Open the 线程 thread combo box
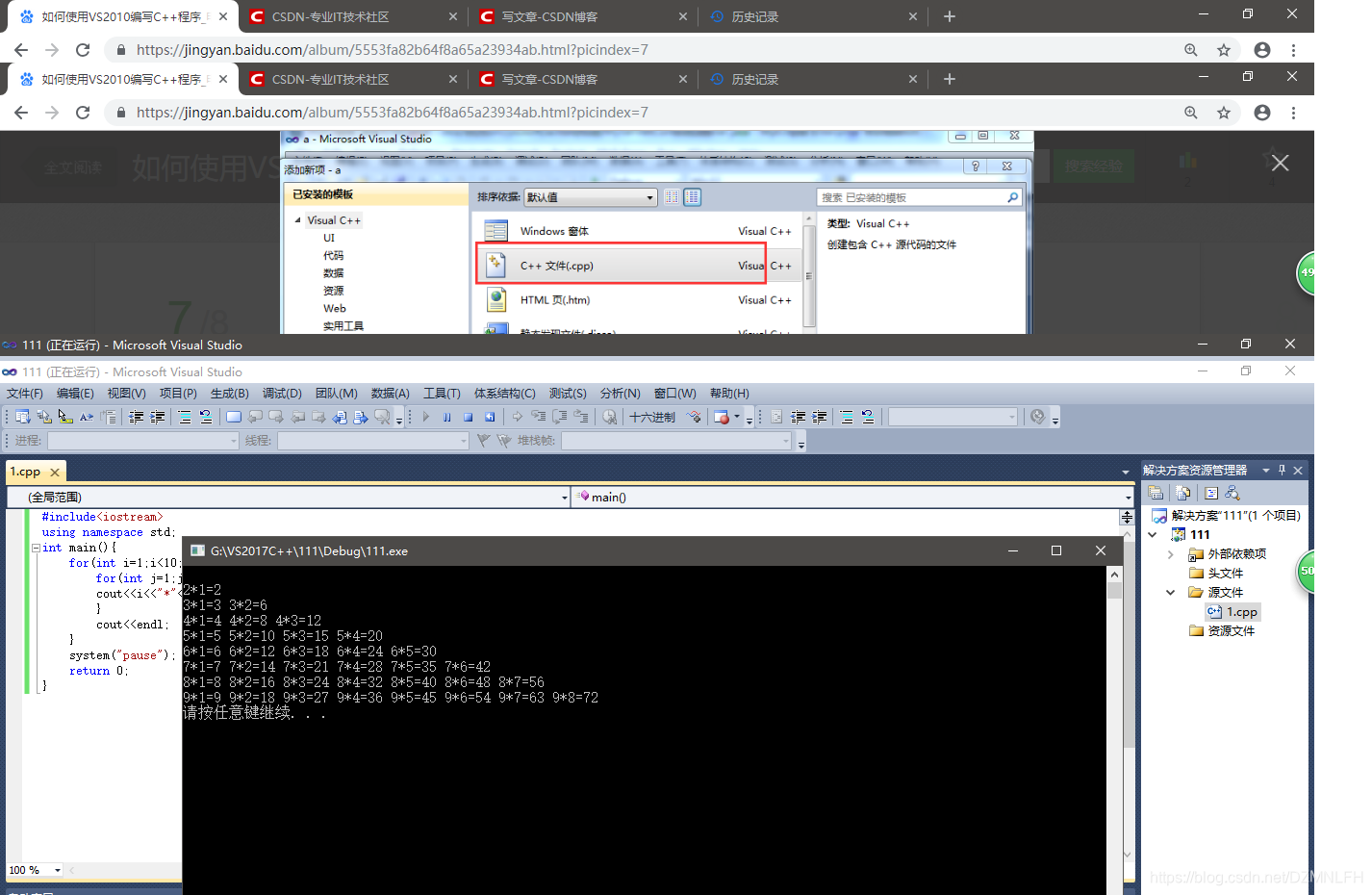 click(372, 440)
